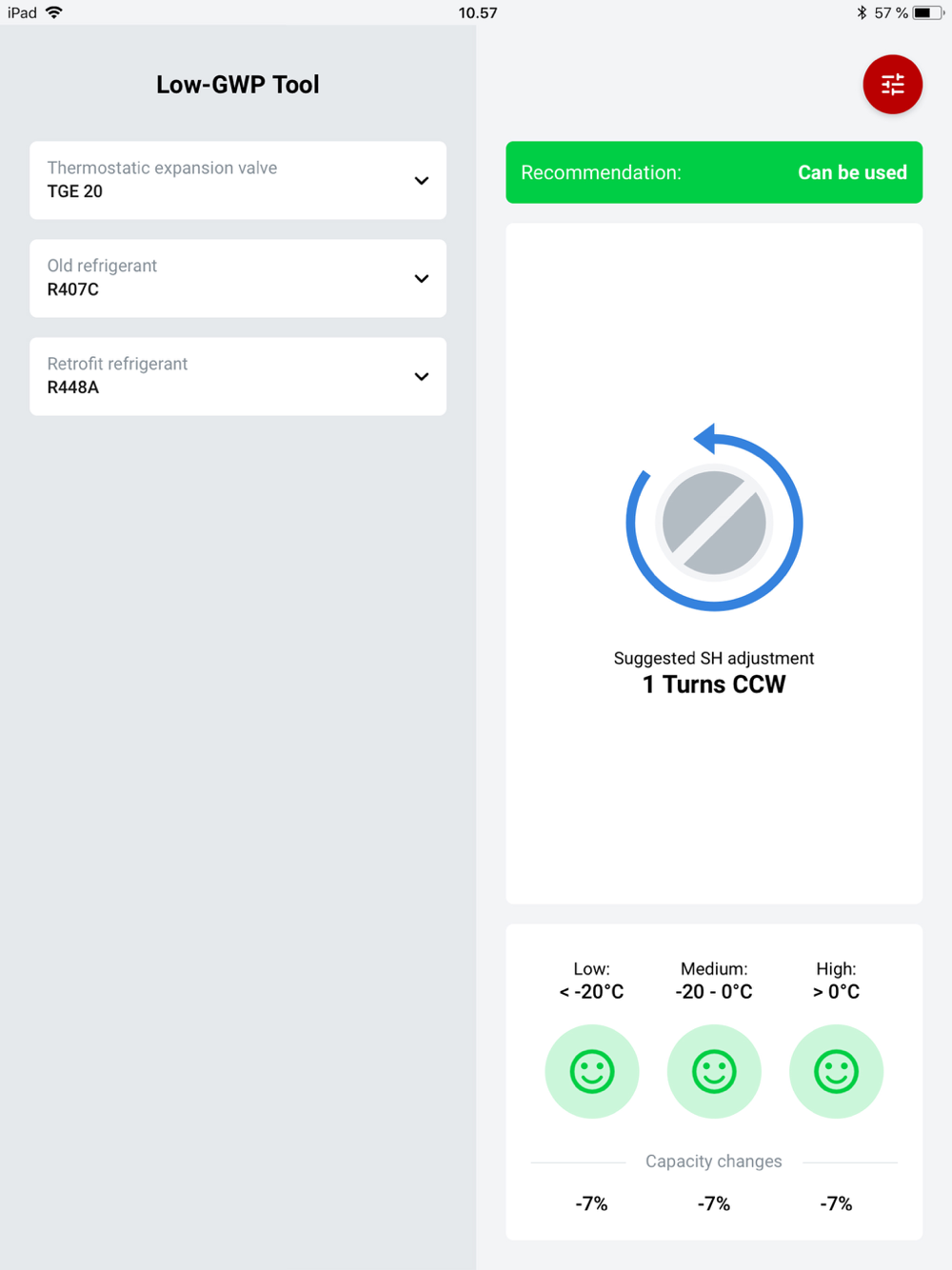
Task: Tap the Low capacity change -7% value
Action: click(x=591, y=1203)
